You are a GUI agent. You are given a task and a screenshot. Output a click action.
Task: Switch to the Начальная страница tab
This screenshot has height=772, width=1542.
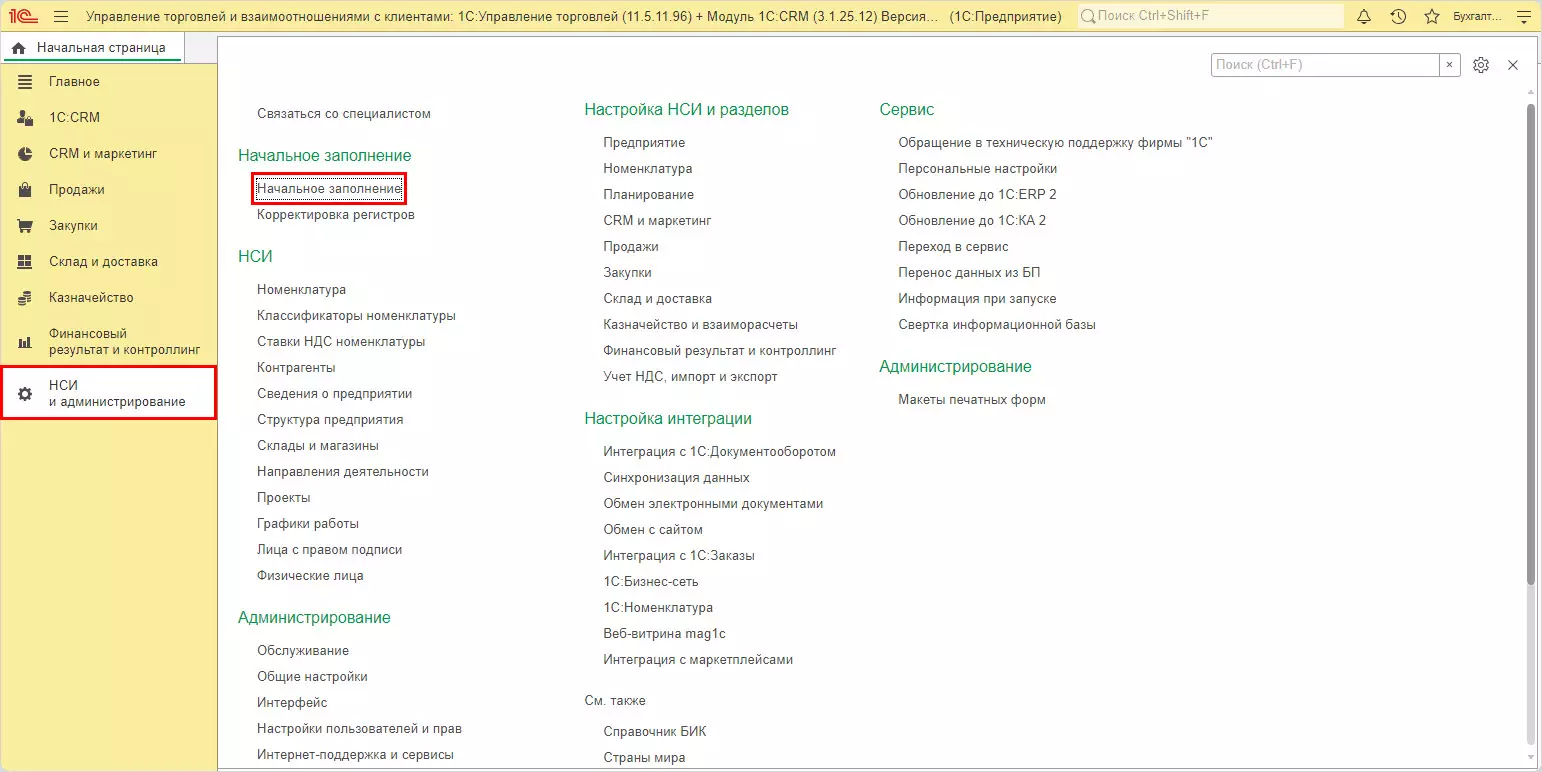tap(91, 48)
